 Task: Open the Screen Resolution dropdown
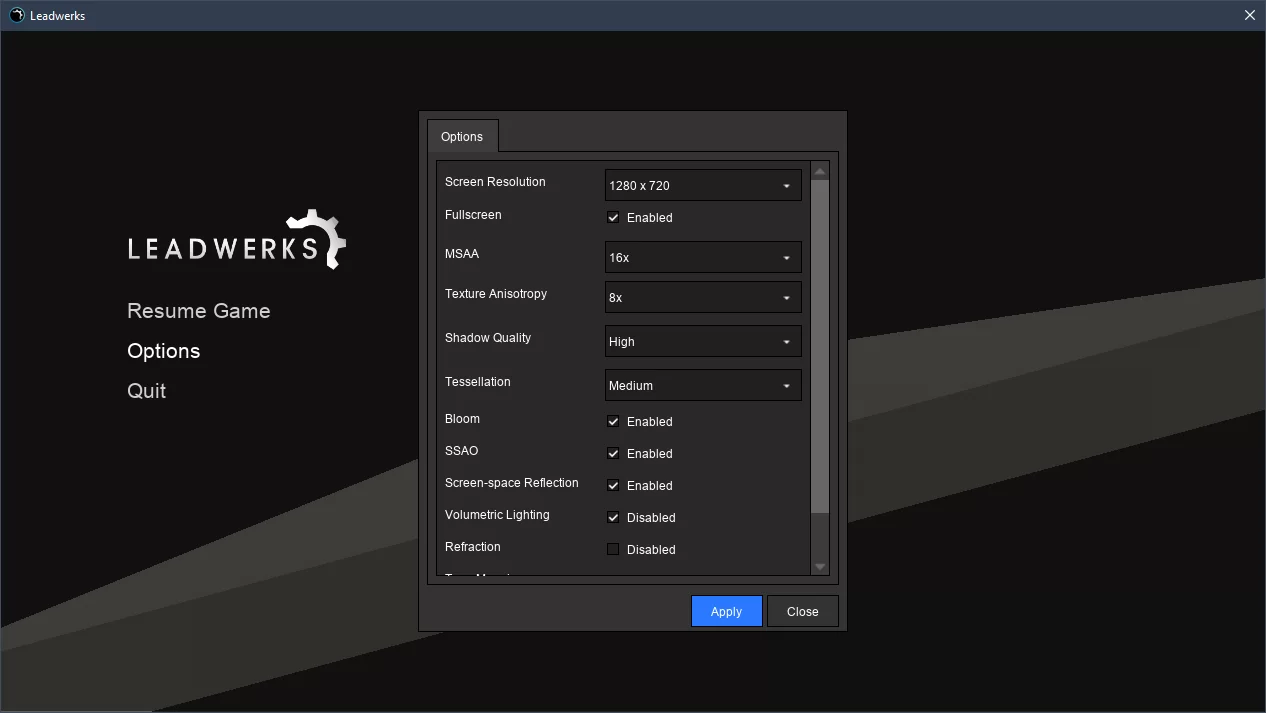click(x=703, y=185)
